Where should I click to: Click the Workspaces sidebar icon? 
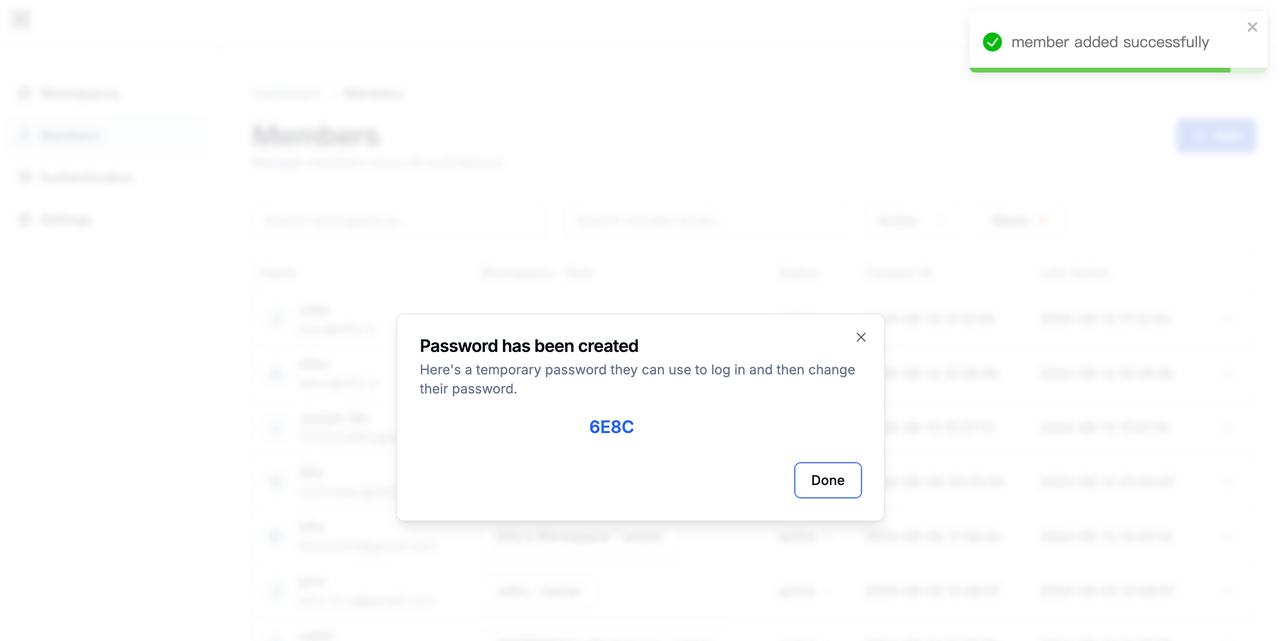coord(25,94)
